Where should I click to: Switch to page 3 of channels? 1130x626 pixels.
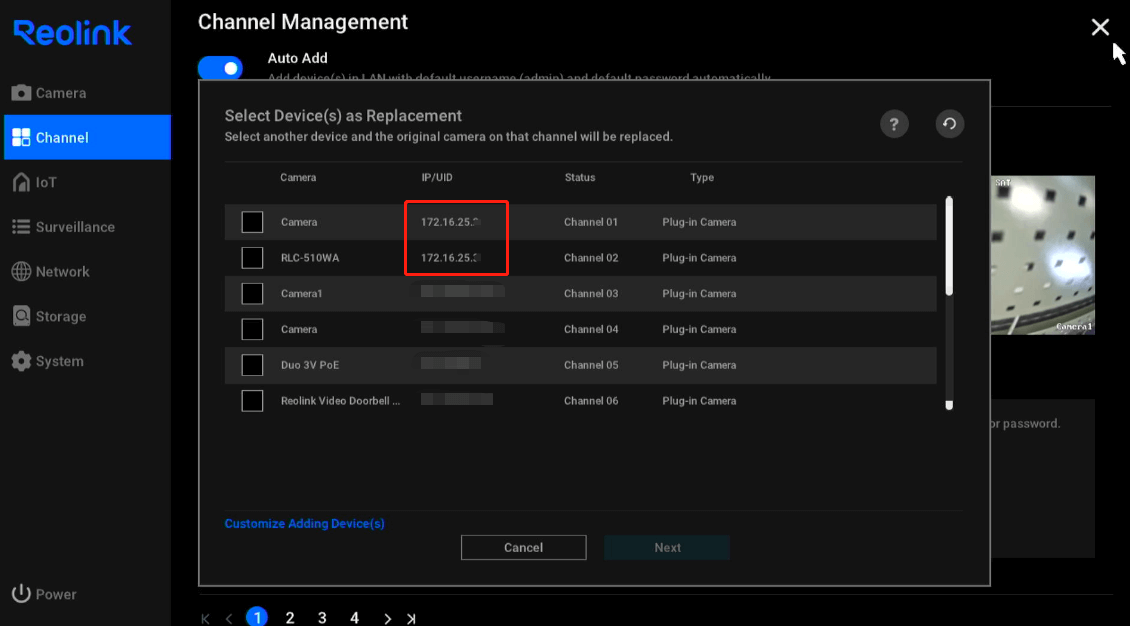pos(322,618)
